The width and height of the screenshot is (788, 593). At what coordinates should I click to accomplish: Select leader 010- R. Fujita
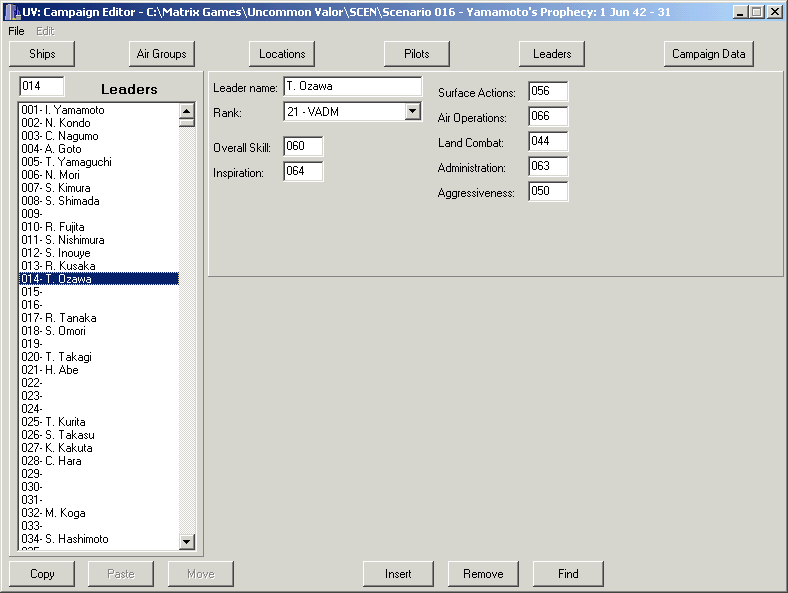tap(98, 227)
